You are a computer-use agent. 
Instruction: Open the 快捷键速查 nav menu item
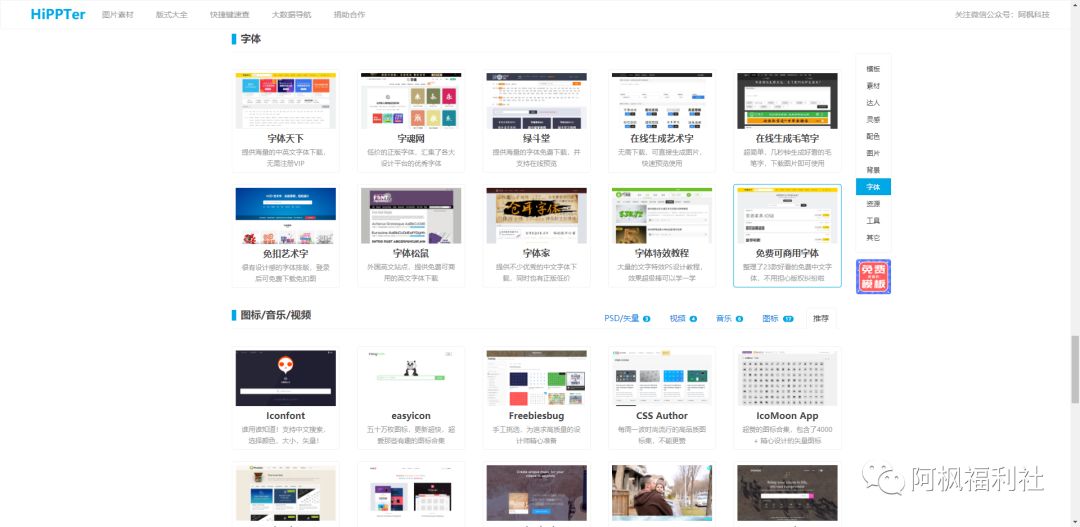(229, 14)
